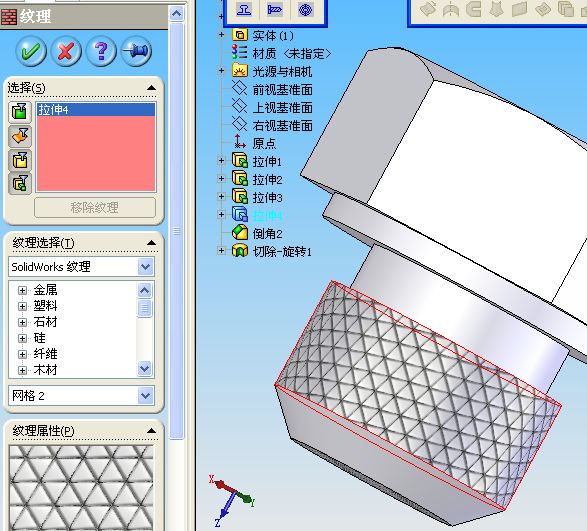
Task: Click the target tab icon above feature tree
Action: (305, 10)
